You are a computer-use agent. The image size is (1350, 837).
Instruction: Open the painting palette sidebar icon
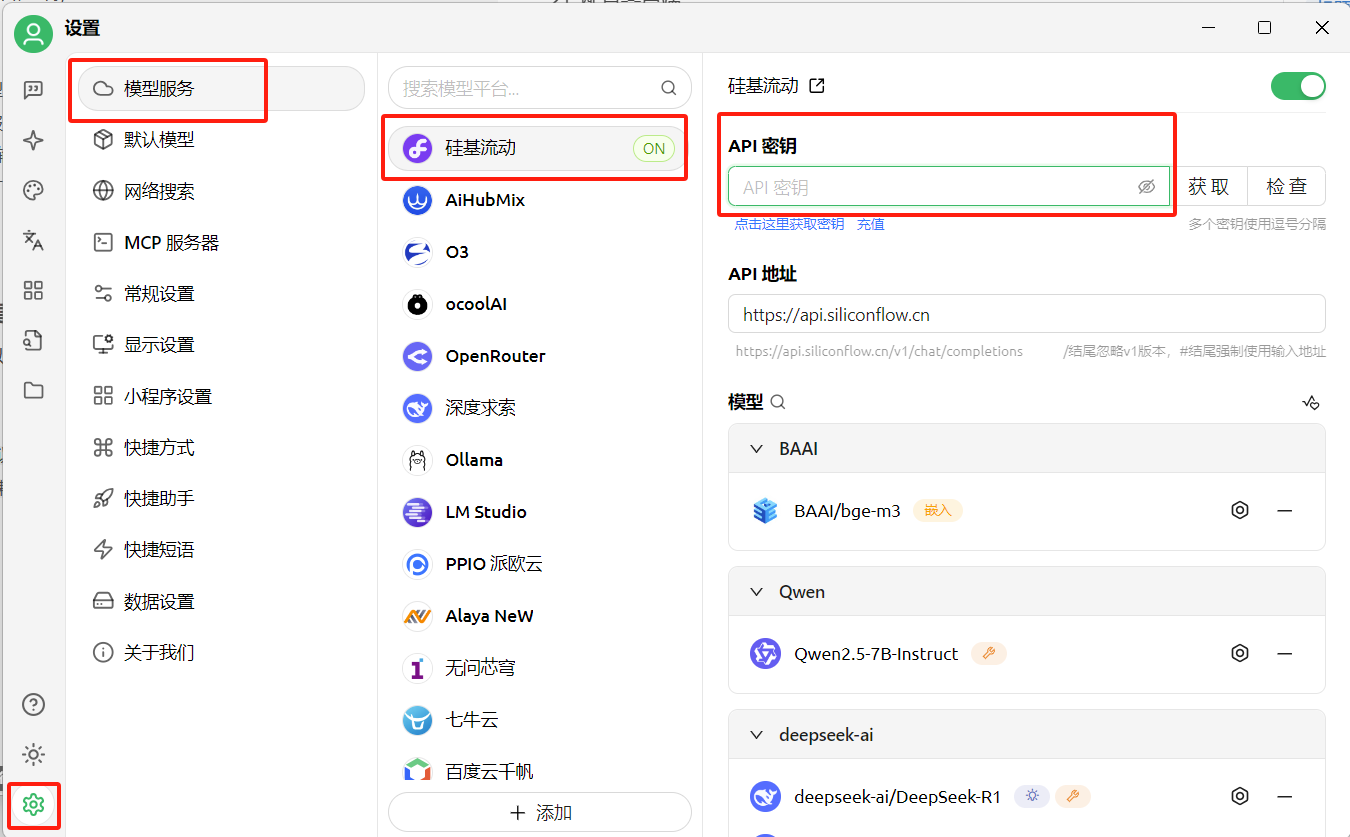point(33,190)
